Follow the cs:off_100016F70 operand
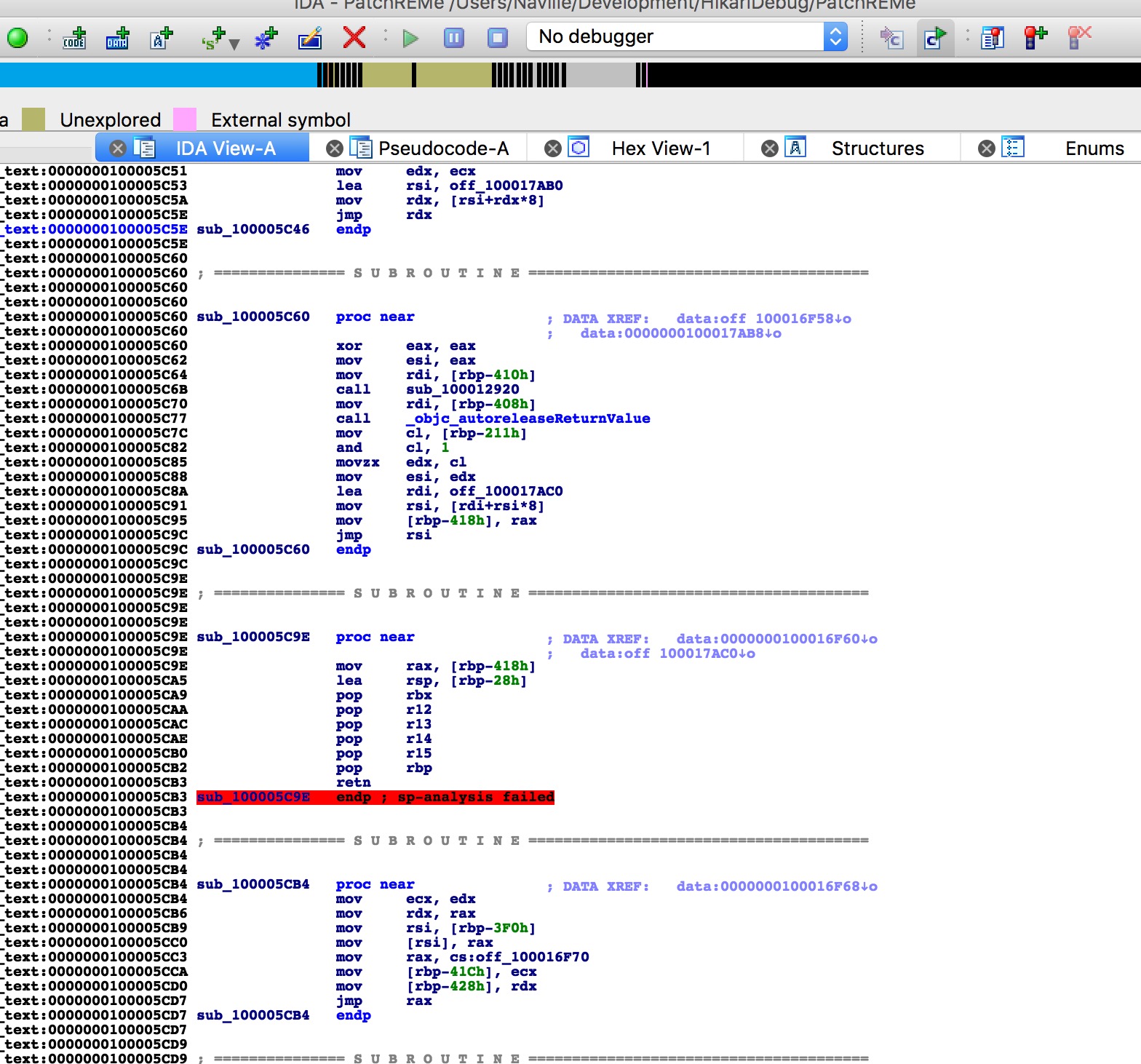Screen dimensions: 1141x1064 (x=519, y=957)
